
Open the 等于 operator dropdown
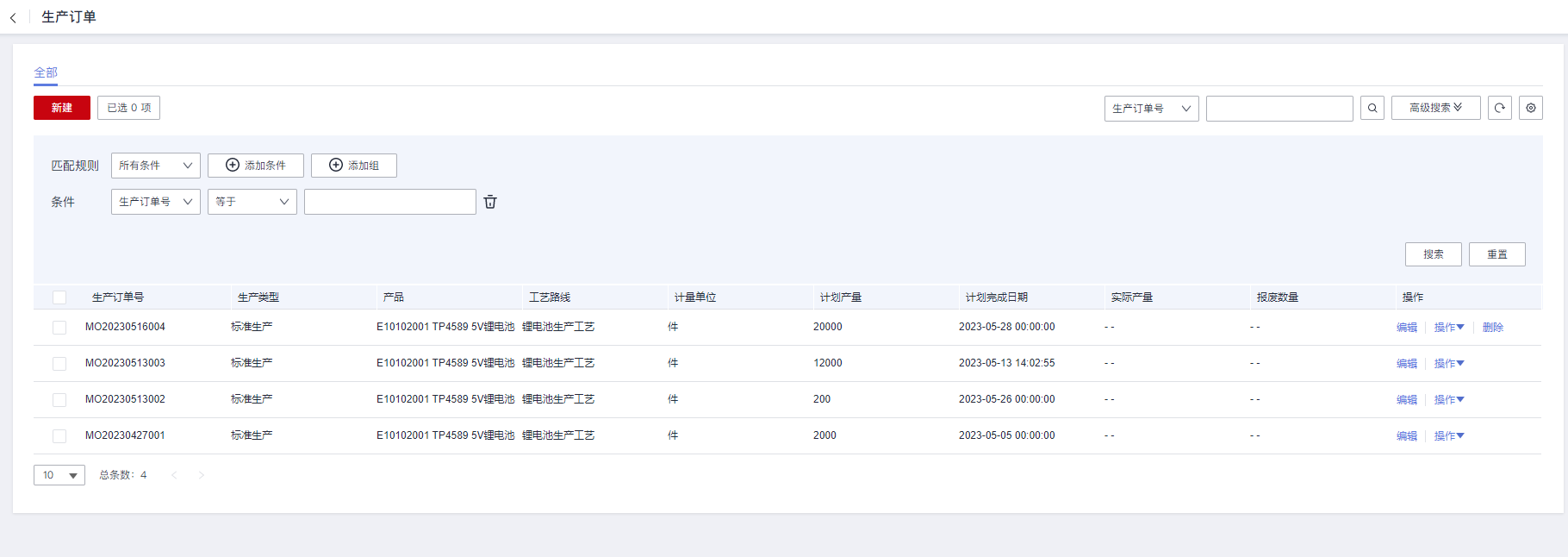click(x=252, y=202)
